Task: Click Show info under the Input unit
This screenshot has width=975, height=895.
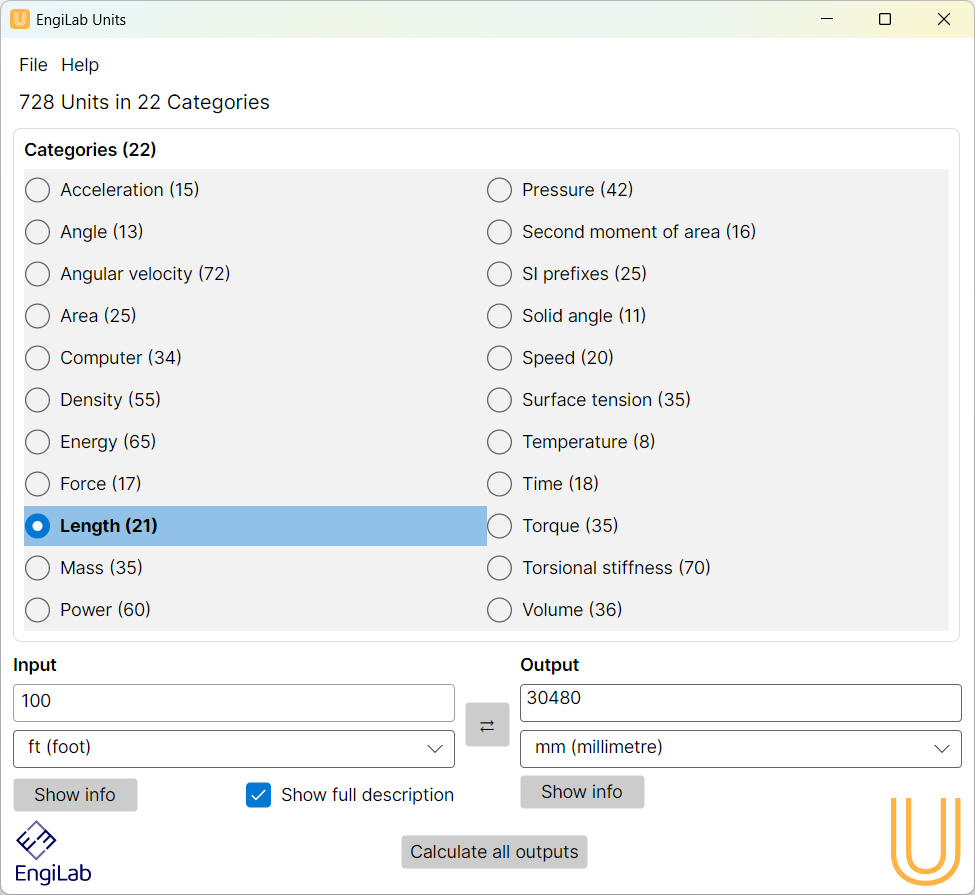Action: 75,795
